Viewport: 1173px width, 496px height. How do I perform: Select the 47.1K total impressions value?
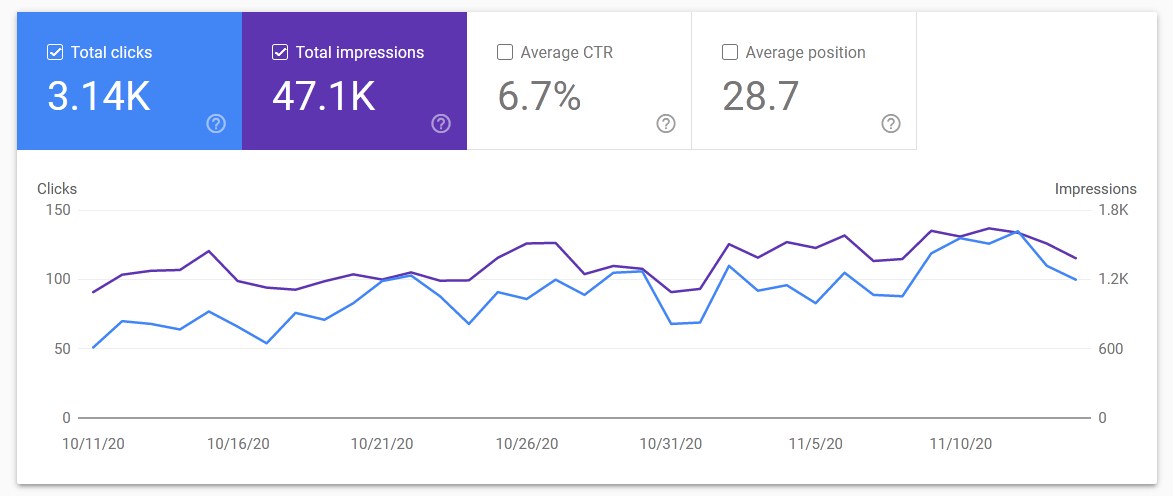pos(324,97)
